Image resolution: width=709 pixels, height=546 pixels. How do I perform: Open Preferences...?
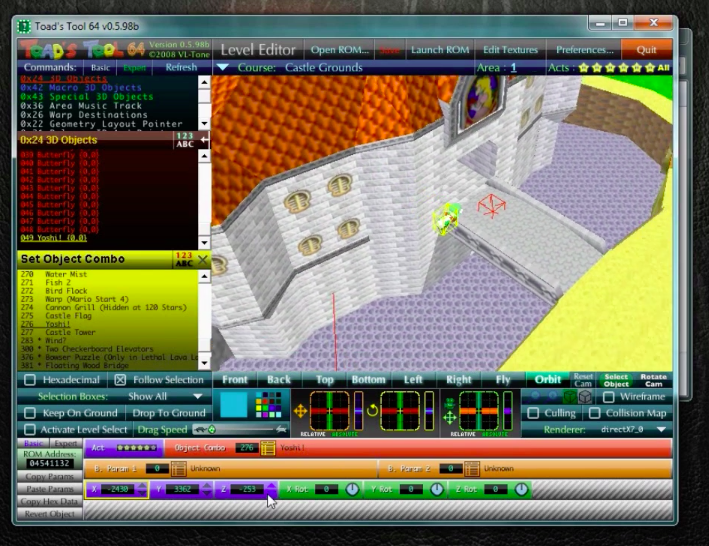coord(584,50)
